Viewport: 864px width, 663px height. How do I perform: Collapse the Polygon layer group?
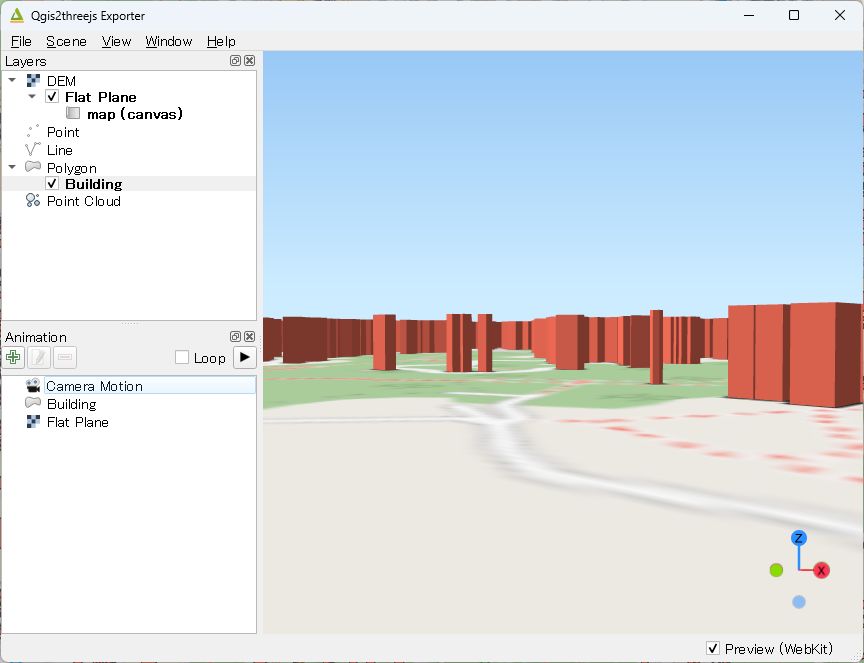pos(12,166)
